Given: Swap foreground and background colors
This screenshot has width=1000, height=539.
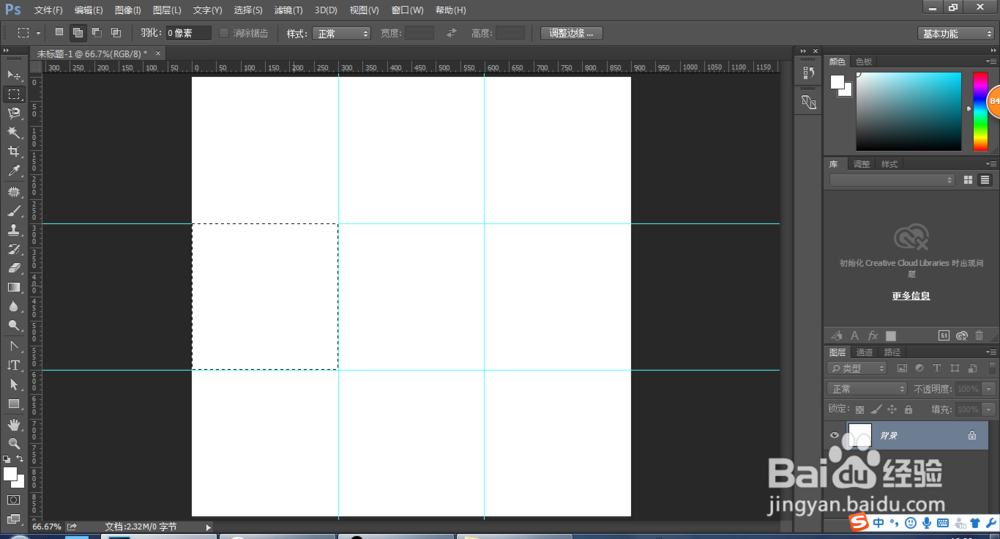Looking at the screenshot, I should 20,459.
